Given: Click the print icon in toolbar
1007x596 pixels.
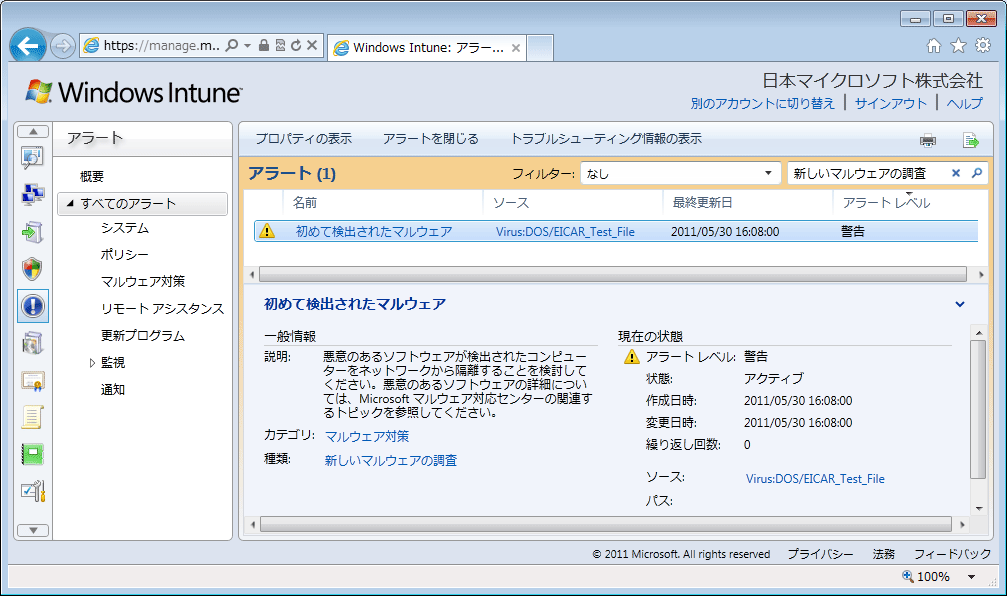Looking at the screenshot, I should 928,140.
